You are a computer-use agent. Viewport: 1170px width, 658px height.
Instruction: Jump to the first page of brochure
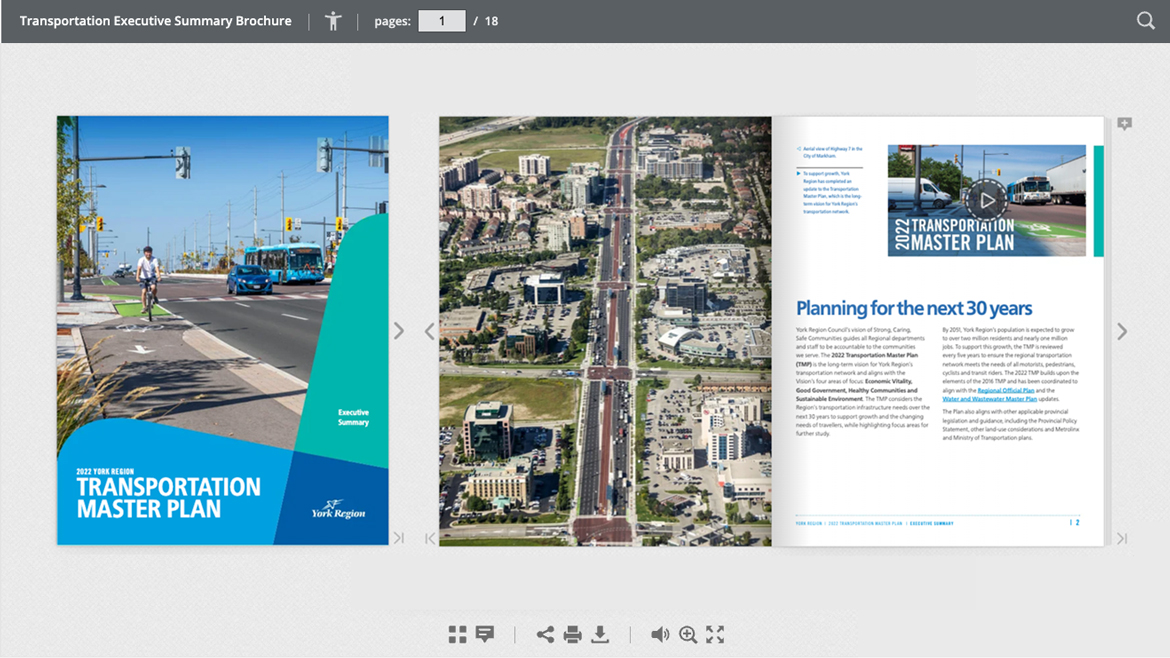tap(430, 538)
